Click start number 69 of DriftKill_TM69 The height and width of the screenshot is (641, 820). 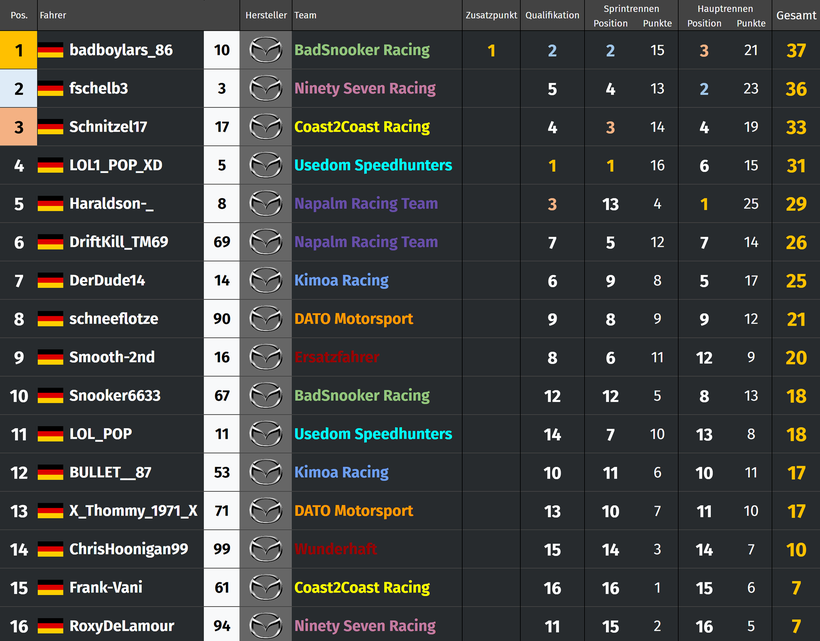pos(222,242)
